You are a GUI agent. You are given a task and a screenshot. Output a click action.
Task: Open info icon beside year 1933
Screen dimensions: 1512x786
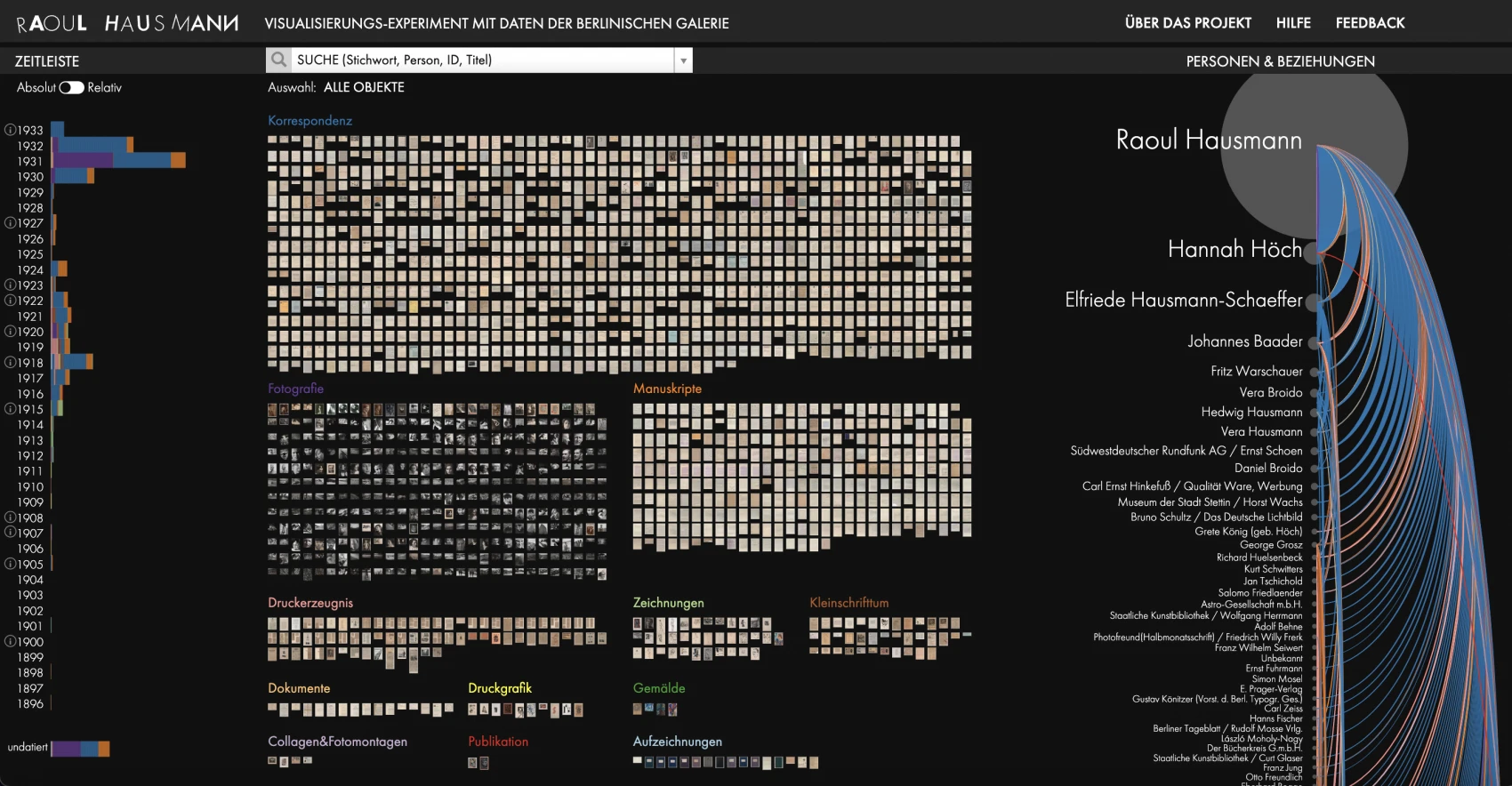click(x=10, y=130)
